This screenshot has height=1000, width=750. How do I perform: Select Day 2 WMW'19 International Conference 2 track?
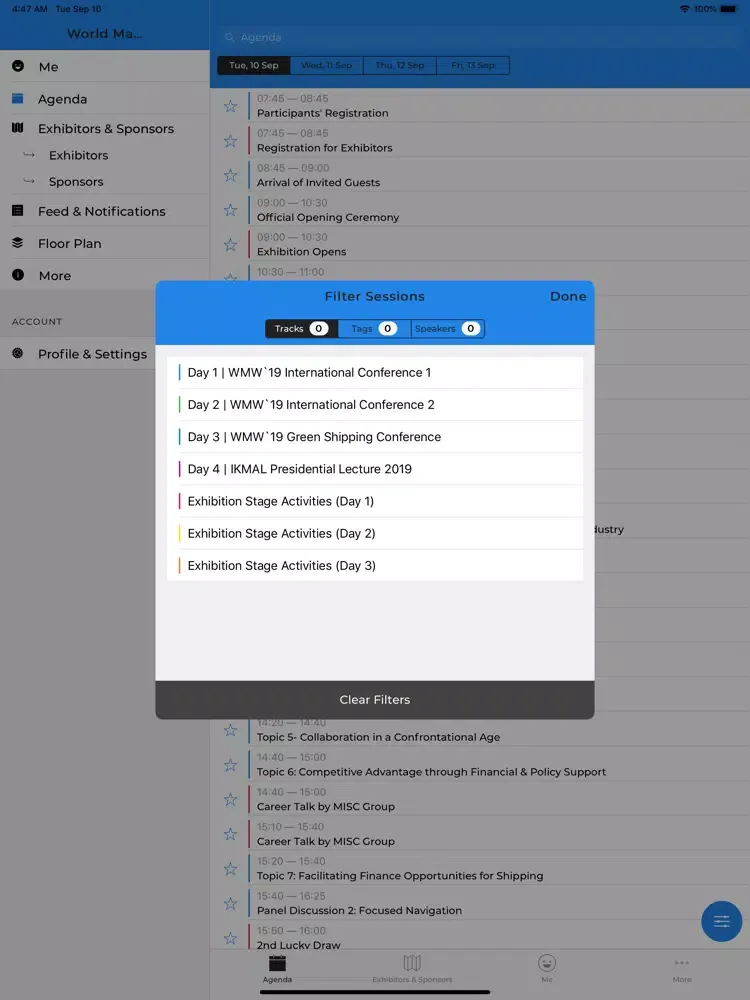coord(375,404)
